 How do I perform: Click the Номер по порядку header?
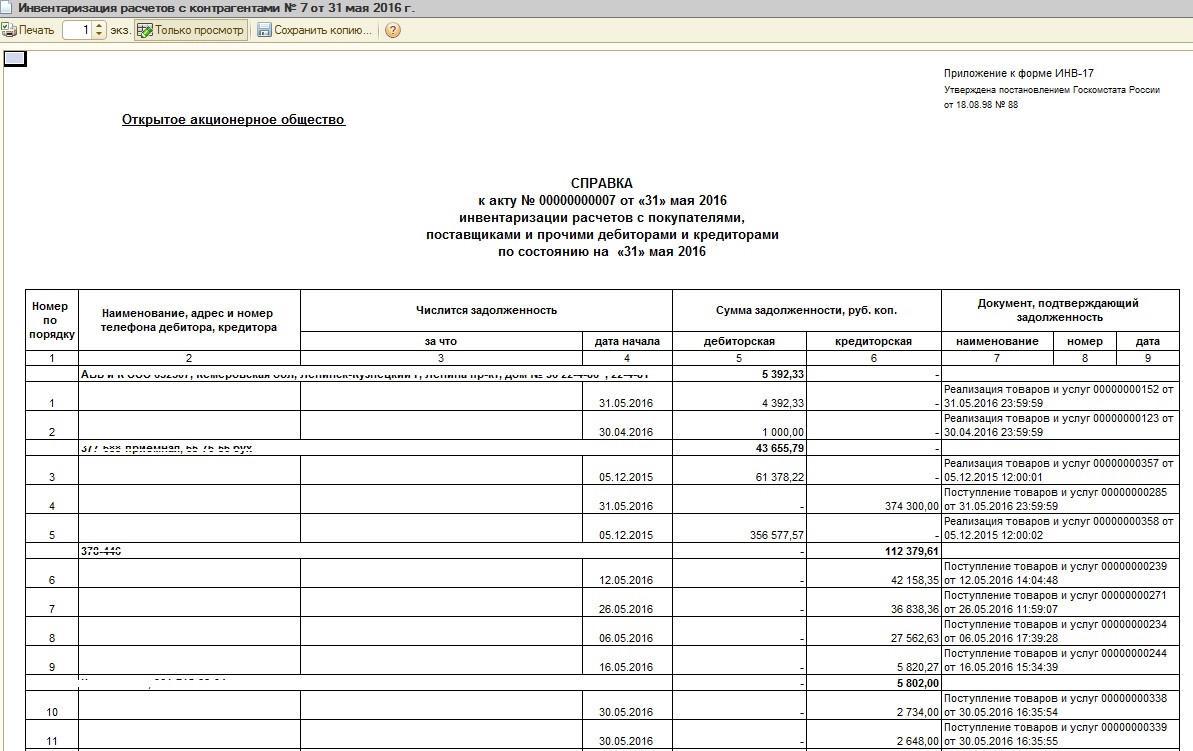[x=52, y=320]
